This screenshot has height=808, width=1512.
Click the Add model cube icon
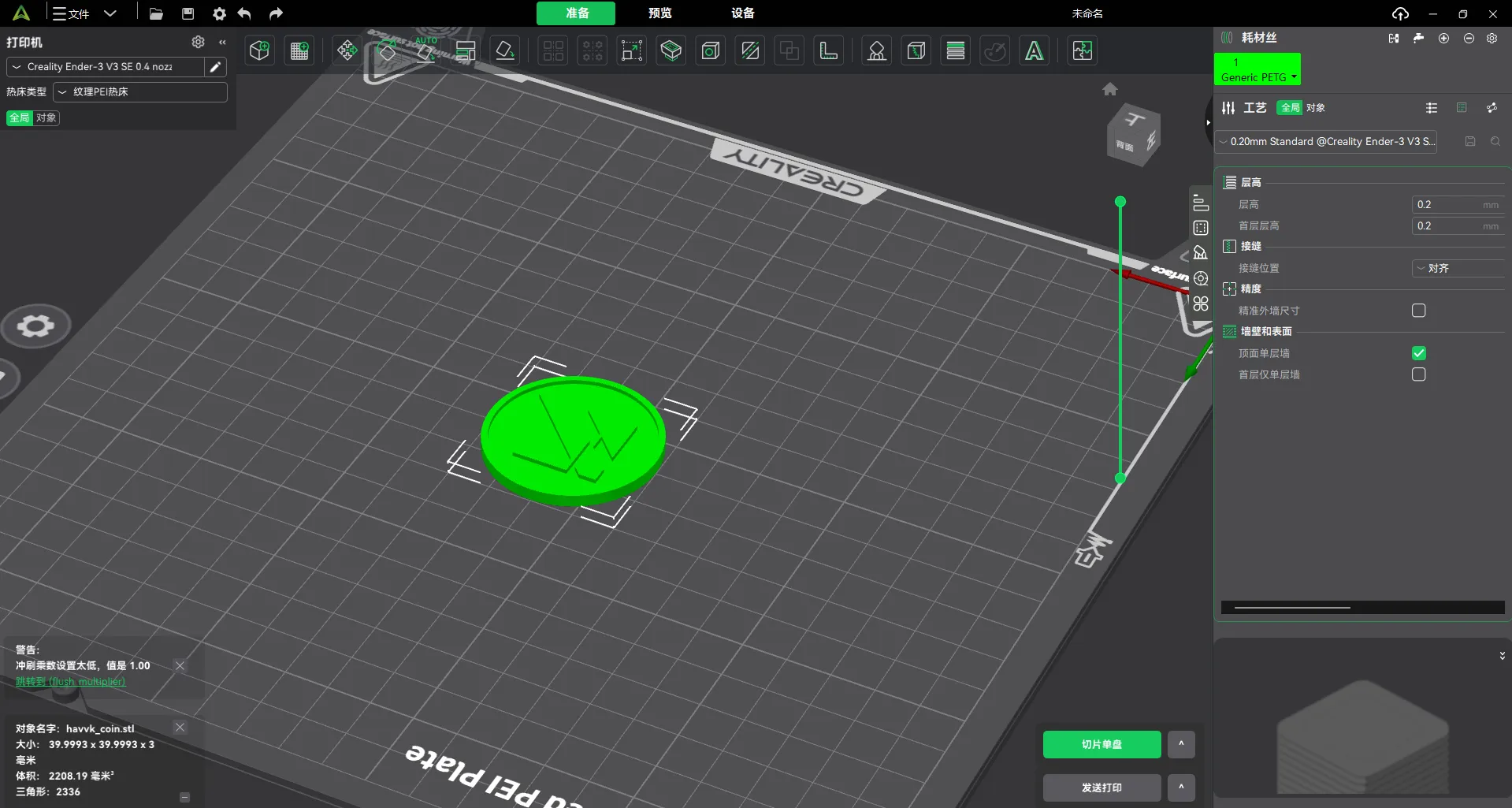point(259,51)
